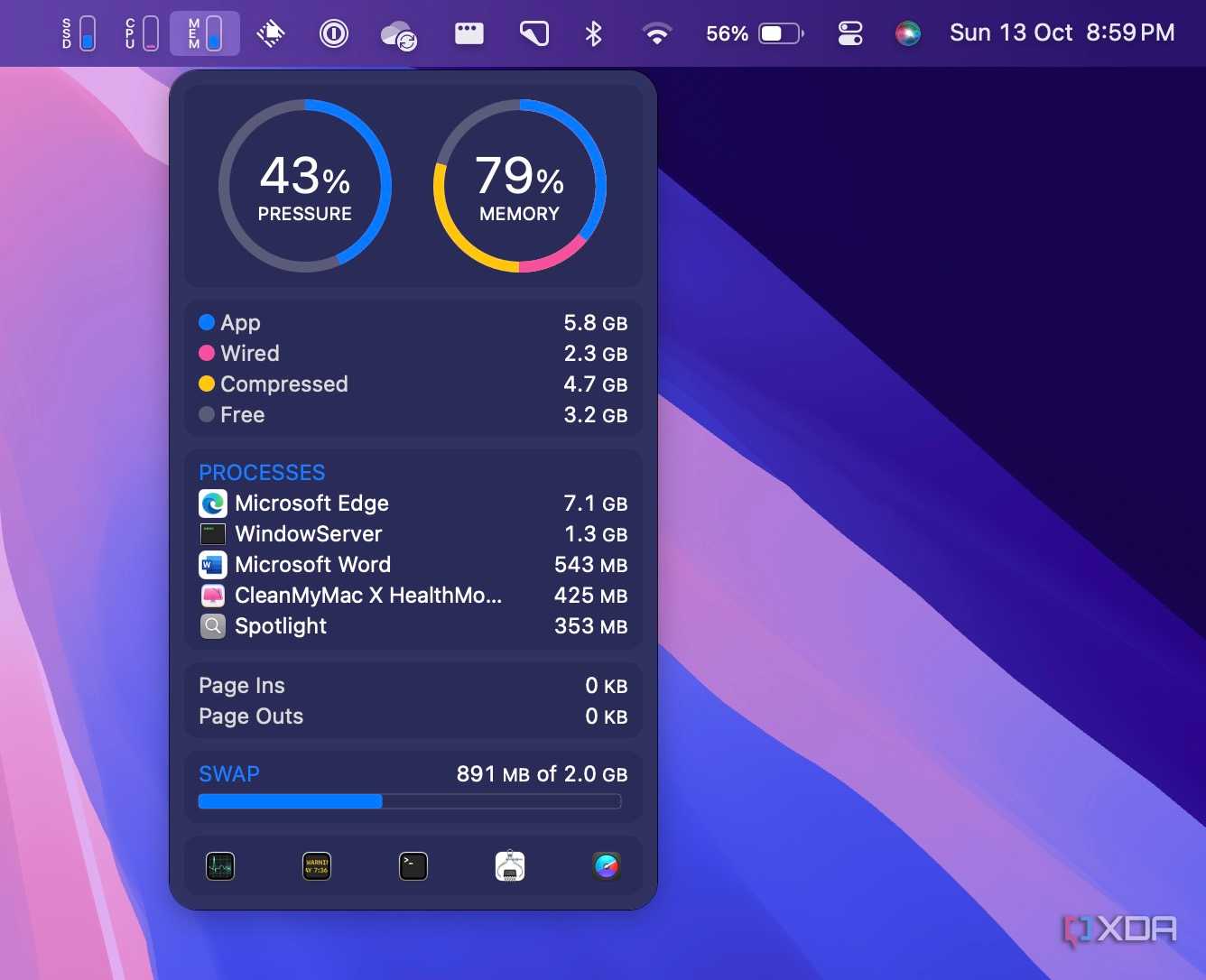
Task: Click the 43% Pressure gauge
Action: (305, 186)
